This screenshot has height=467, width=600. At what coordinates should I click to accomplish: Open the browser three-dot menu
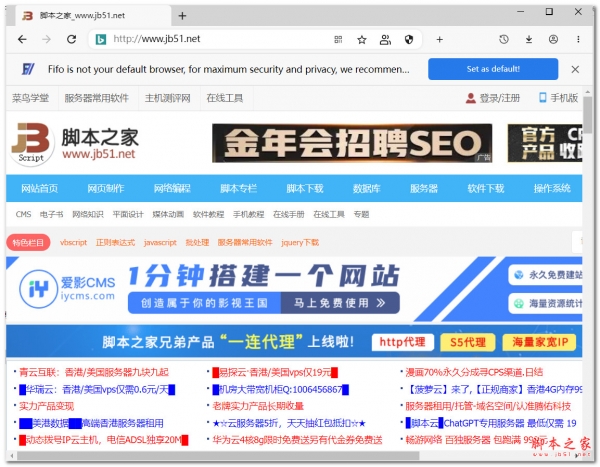[578, 39]
